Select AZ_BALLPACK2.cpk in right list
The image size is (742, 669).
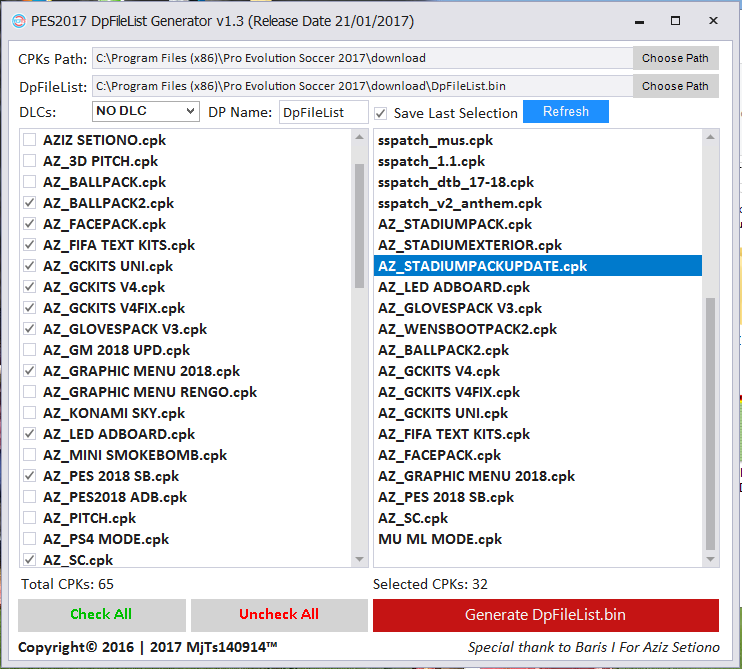click(x=538, y=350)
